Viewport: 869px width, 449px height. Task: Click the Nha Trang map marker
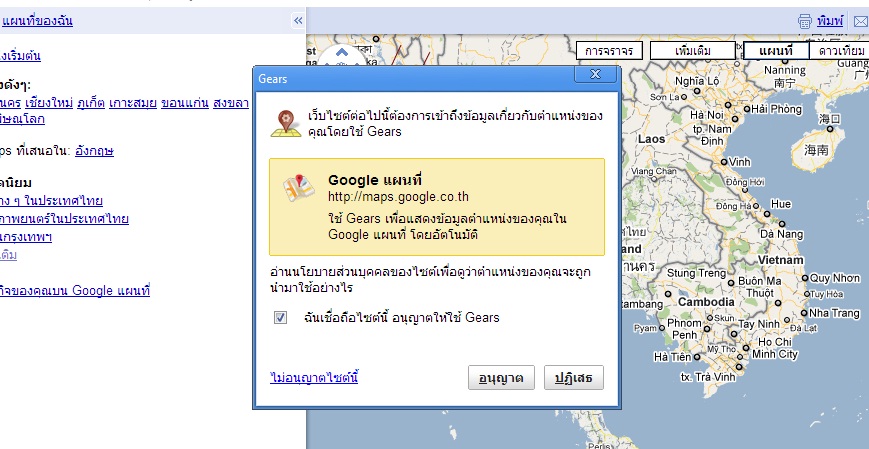pyautogui.click(x=805, y=313)
